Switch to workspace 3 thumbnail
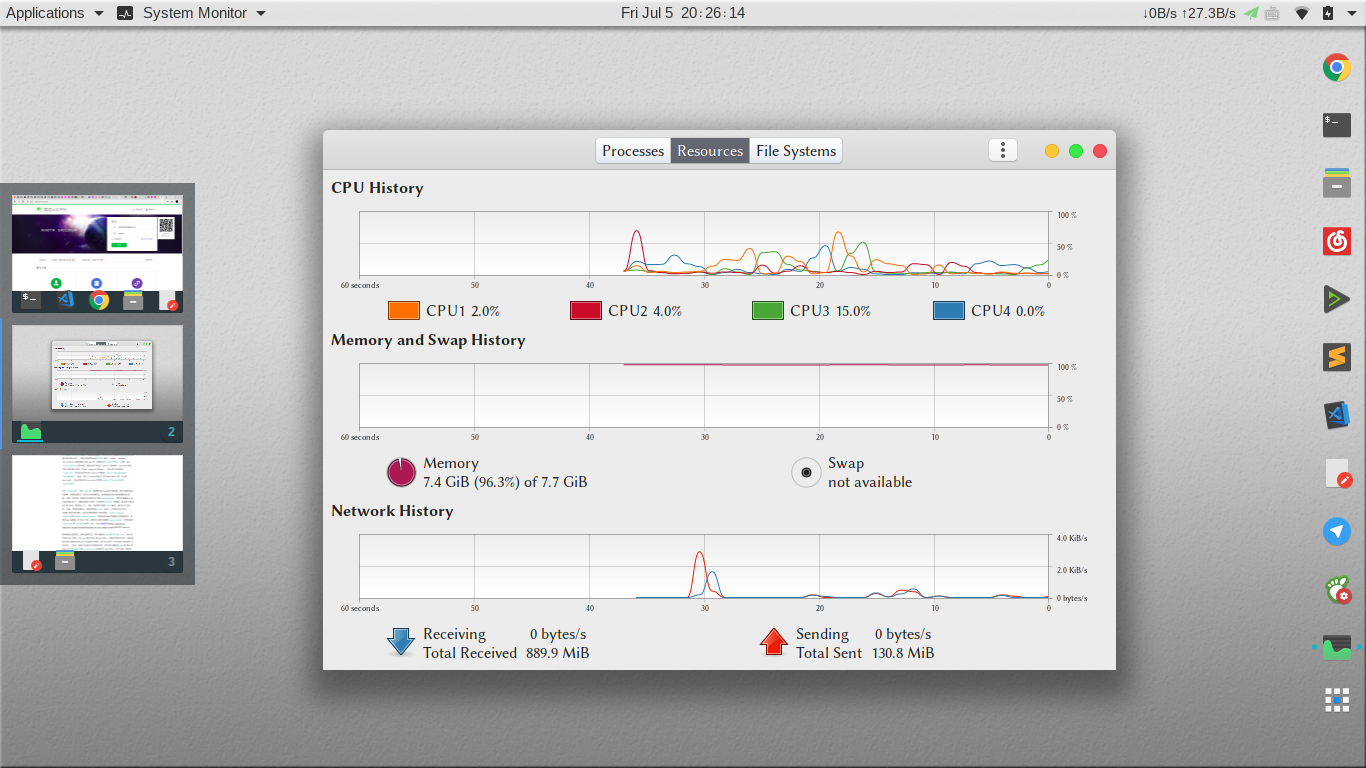The image size is (1366, 768). coord(97,515)
